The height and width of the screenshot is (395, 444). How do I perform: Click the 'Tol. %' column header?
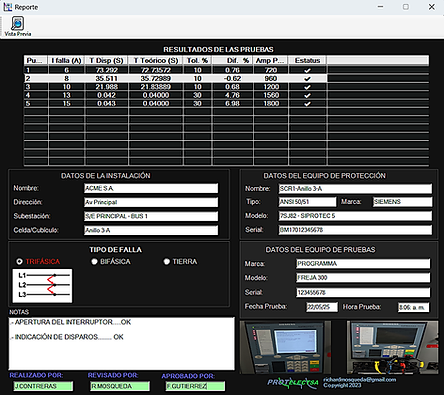[x=197, y=60]
